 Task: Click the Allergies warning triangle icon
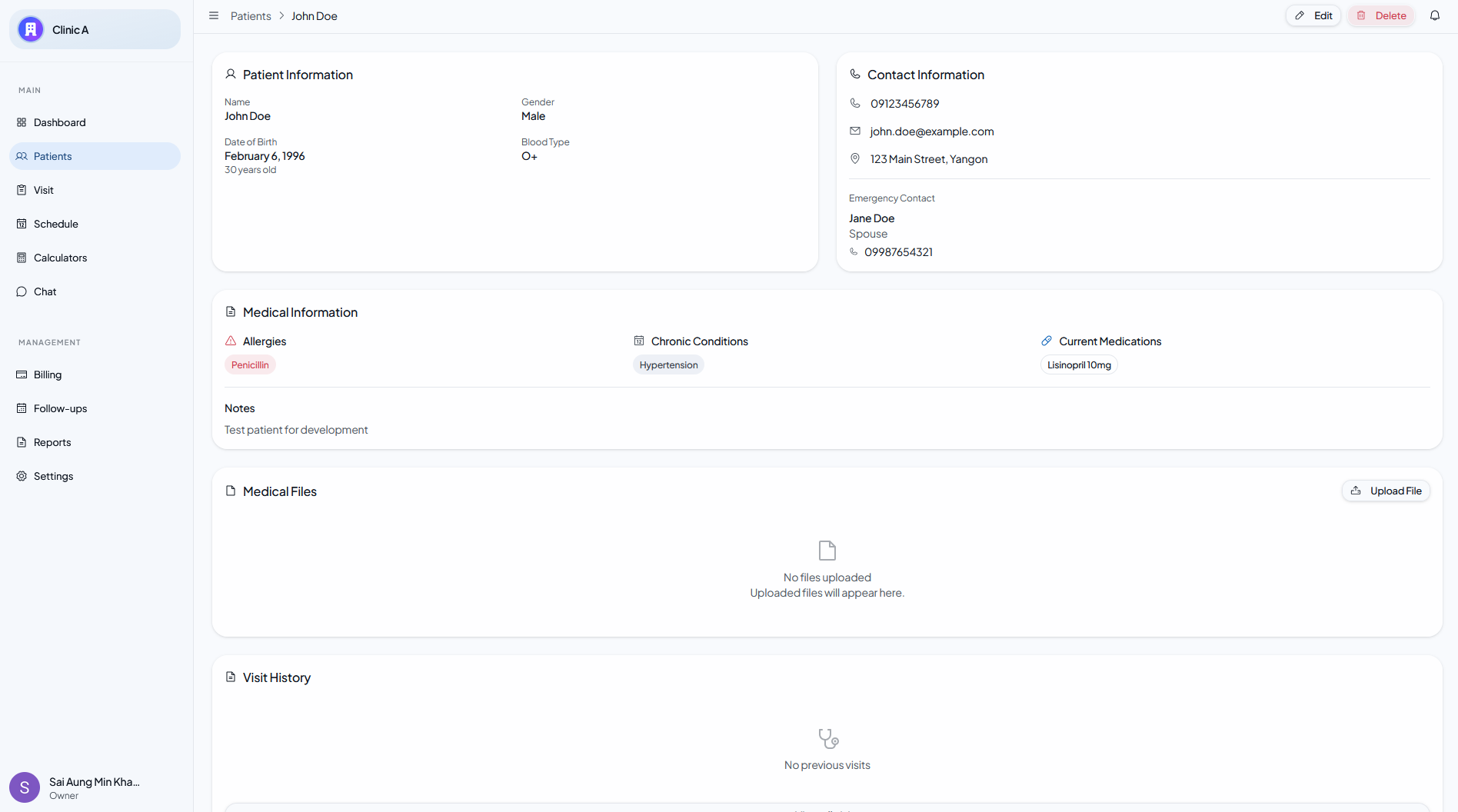[231, 341]
